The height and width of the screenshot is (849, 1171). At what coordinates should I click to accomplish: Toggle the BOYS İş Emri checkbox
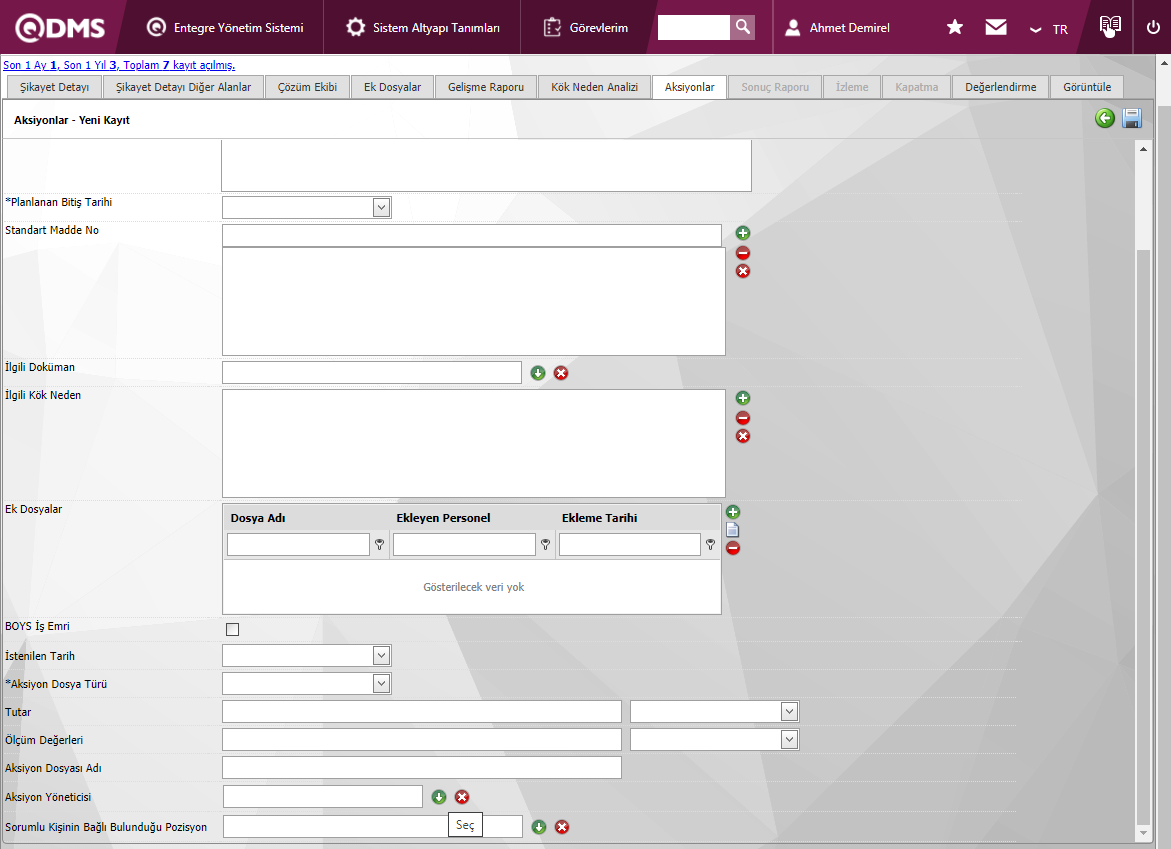(232, 629)
